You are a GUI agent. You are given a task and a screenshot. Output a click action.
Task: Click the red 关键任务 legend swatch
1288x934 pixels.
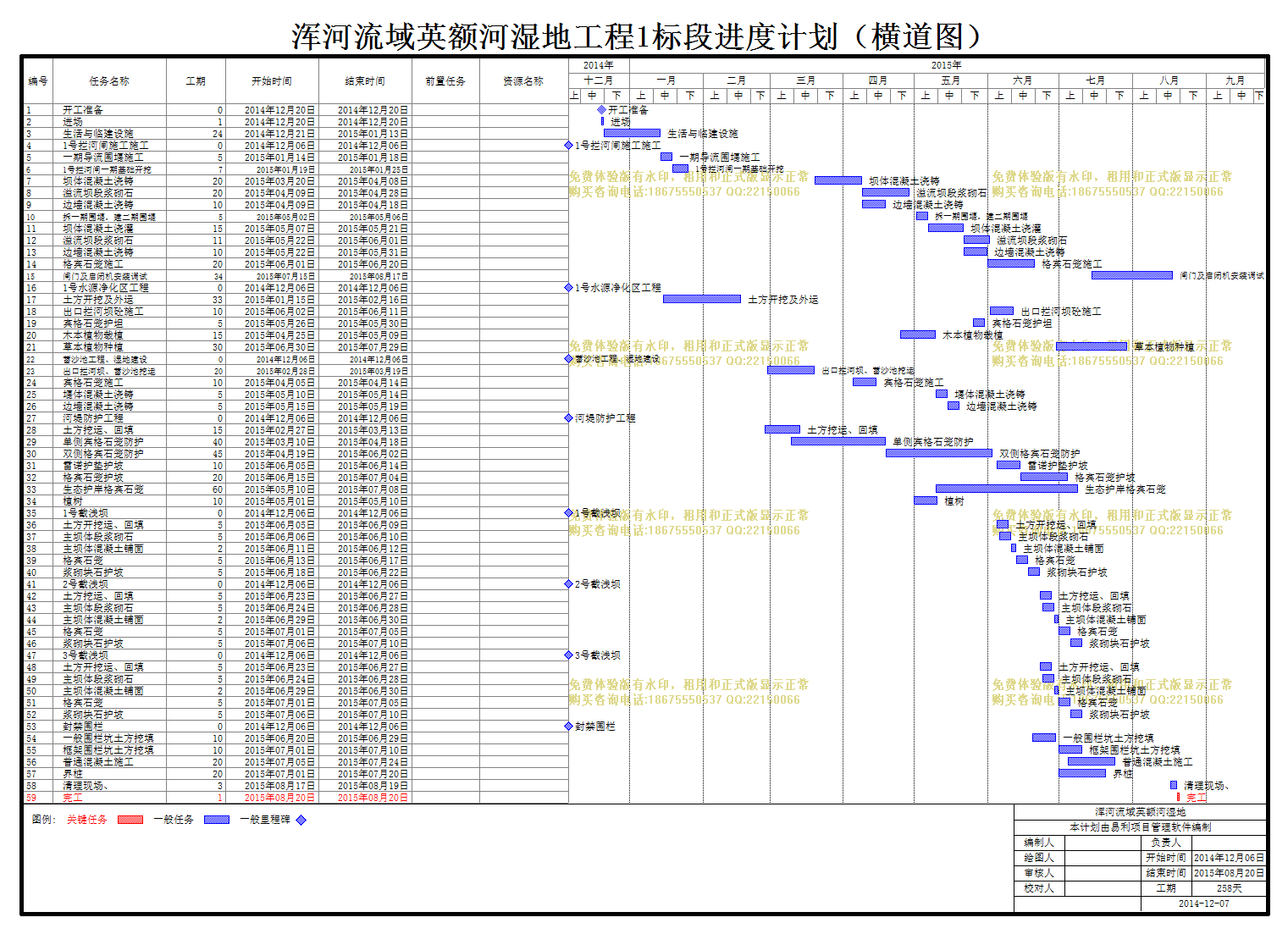tap(130, 820)
